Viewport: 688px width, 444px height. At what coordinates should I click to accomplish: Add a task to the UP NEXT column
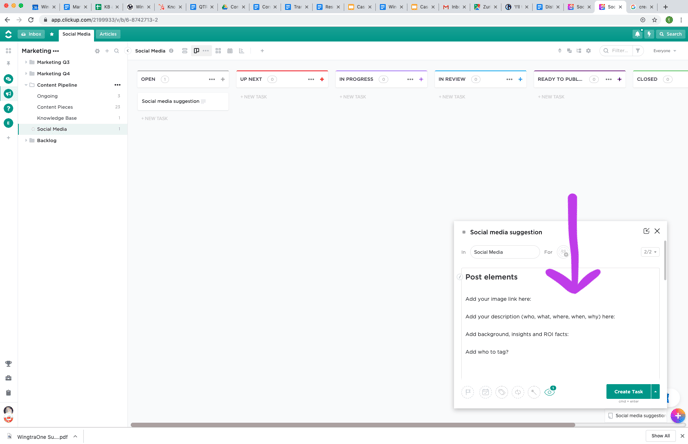pos(322,79)
